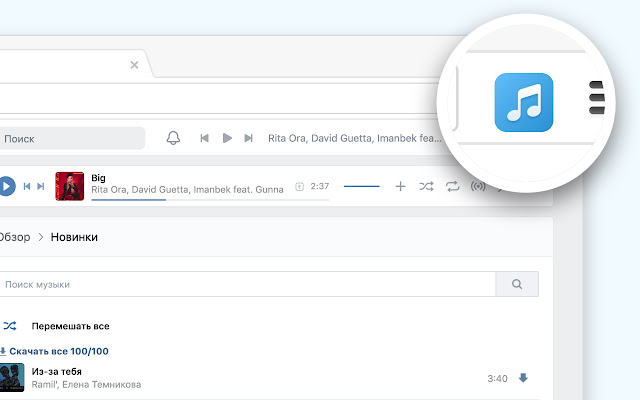Click Перемешать все shuffle icon
Screen dimensions: 640x400
click(x=10, y=326)
